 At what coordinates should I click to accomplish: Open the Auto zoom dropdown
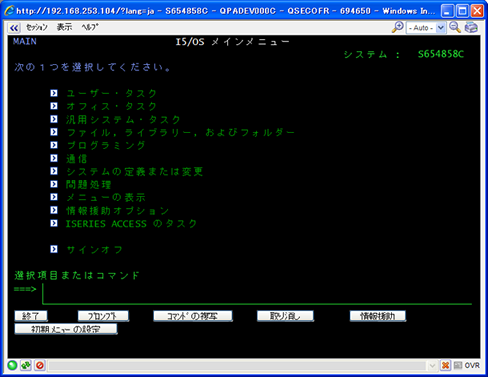click(x=426, y=28)
